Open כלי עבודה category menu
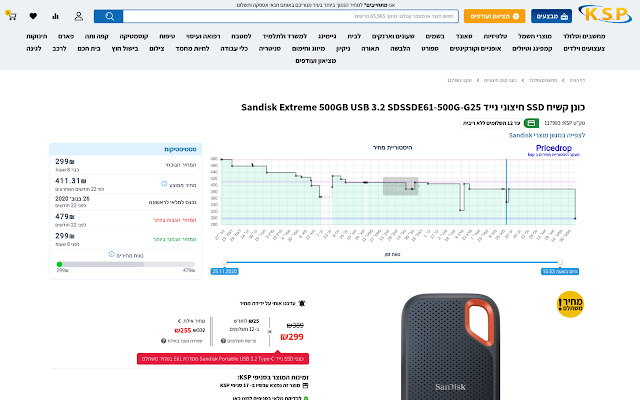 click(234, 49)
